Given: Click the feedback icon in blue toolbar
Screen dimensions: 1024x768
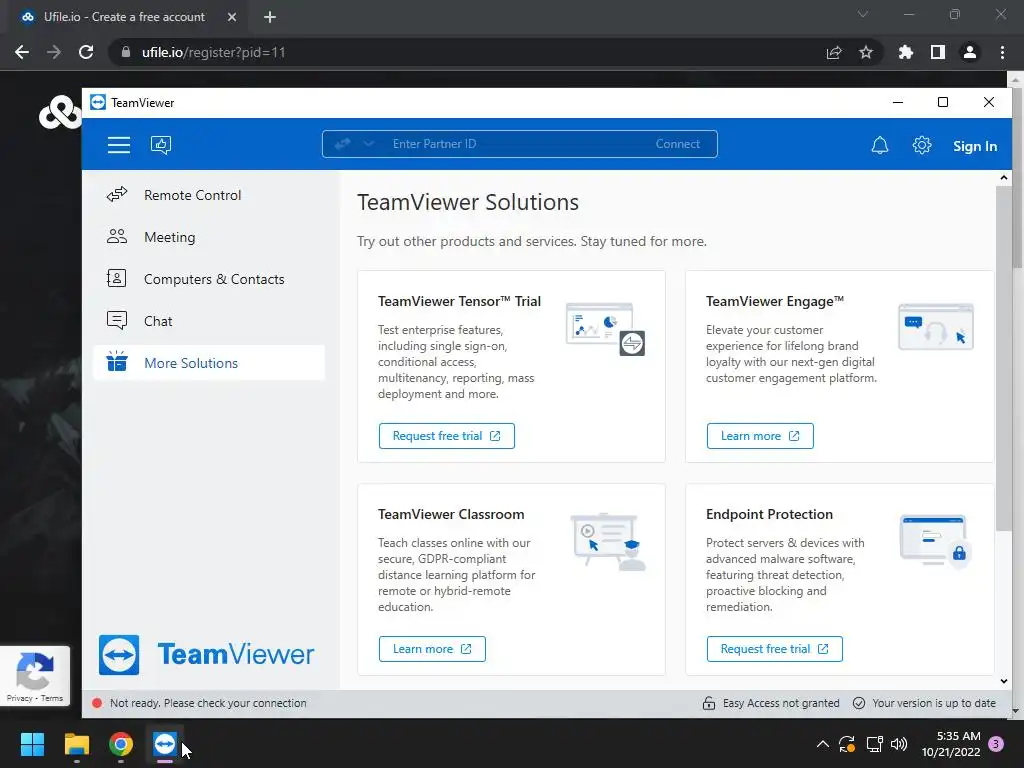Looking at the screenshot, I should (x=161, y=145).
